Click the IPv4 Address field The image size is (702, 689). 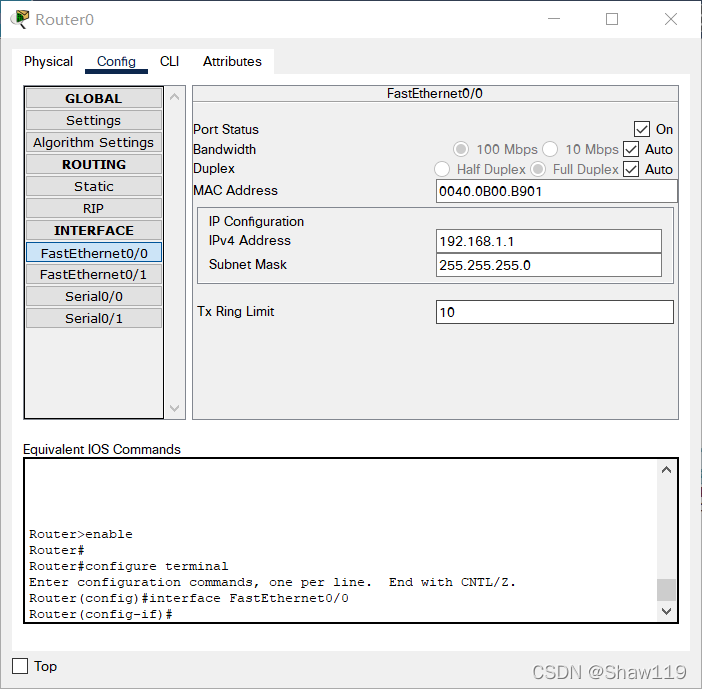pos(548,241)
